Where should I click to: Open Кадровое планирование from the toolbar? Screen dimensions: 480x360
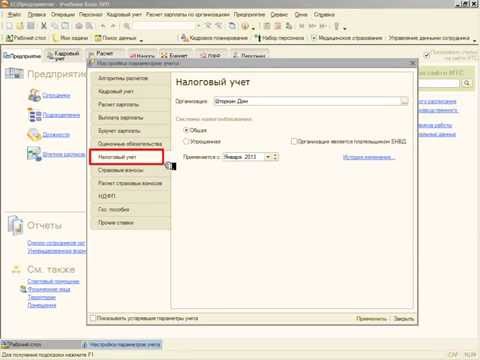pos(214,38)
